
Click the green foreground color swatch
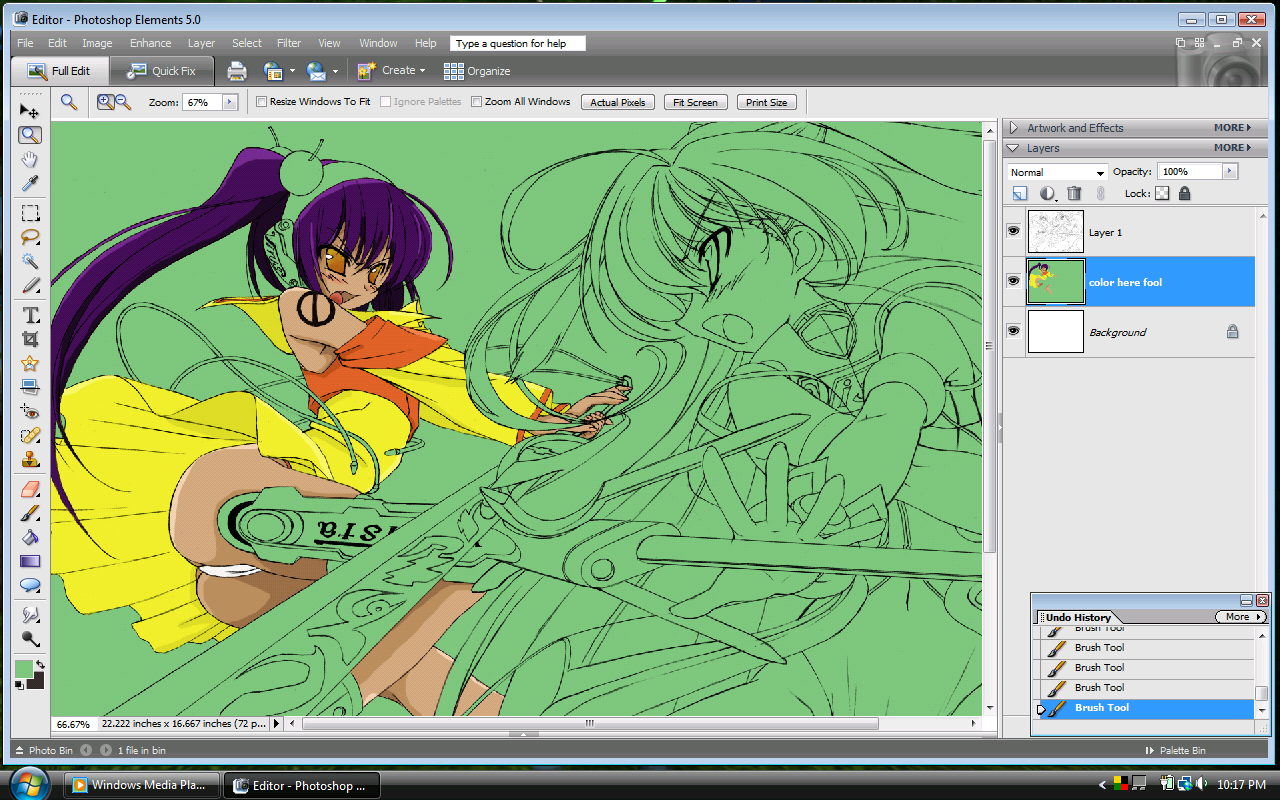pos(23,668)
